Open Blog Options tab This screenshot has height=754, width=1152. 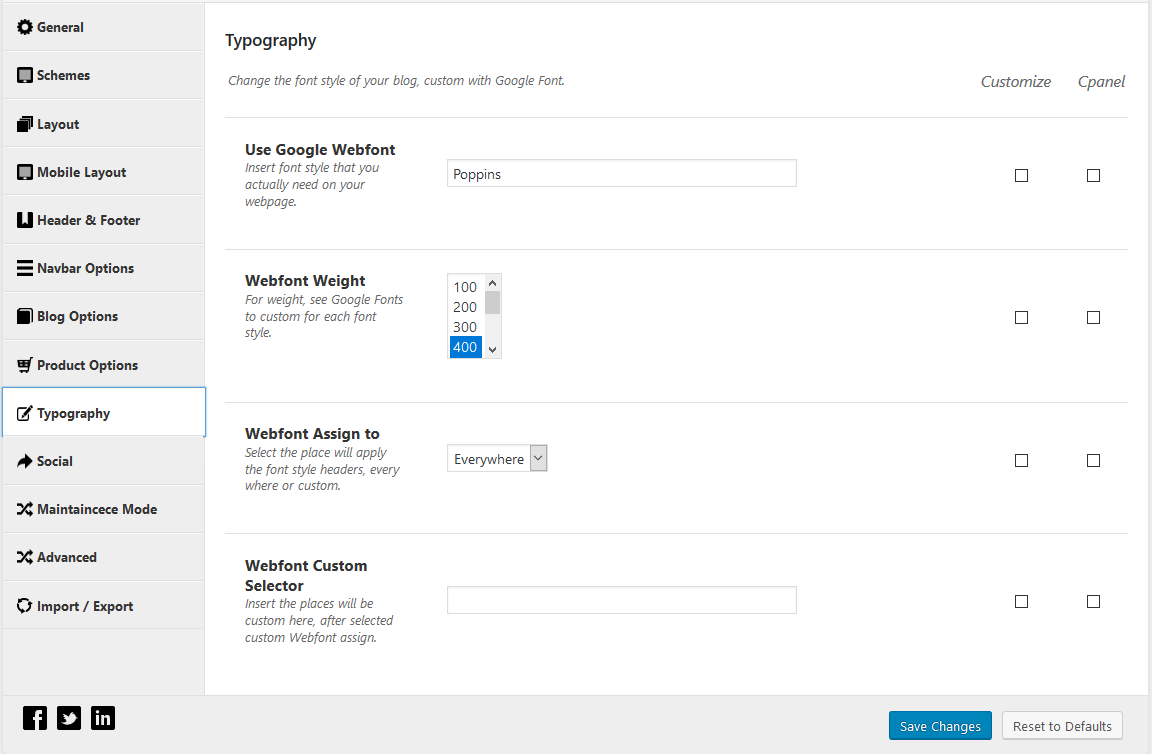coord(104,316)
